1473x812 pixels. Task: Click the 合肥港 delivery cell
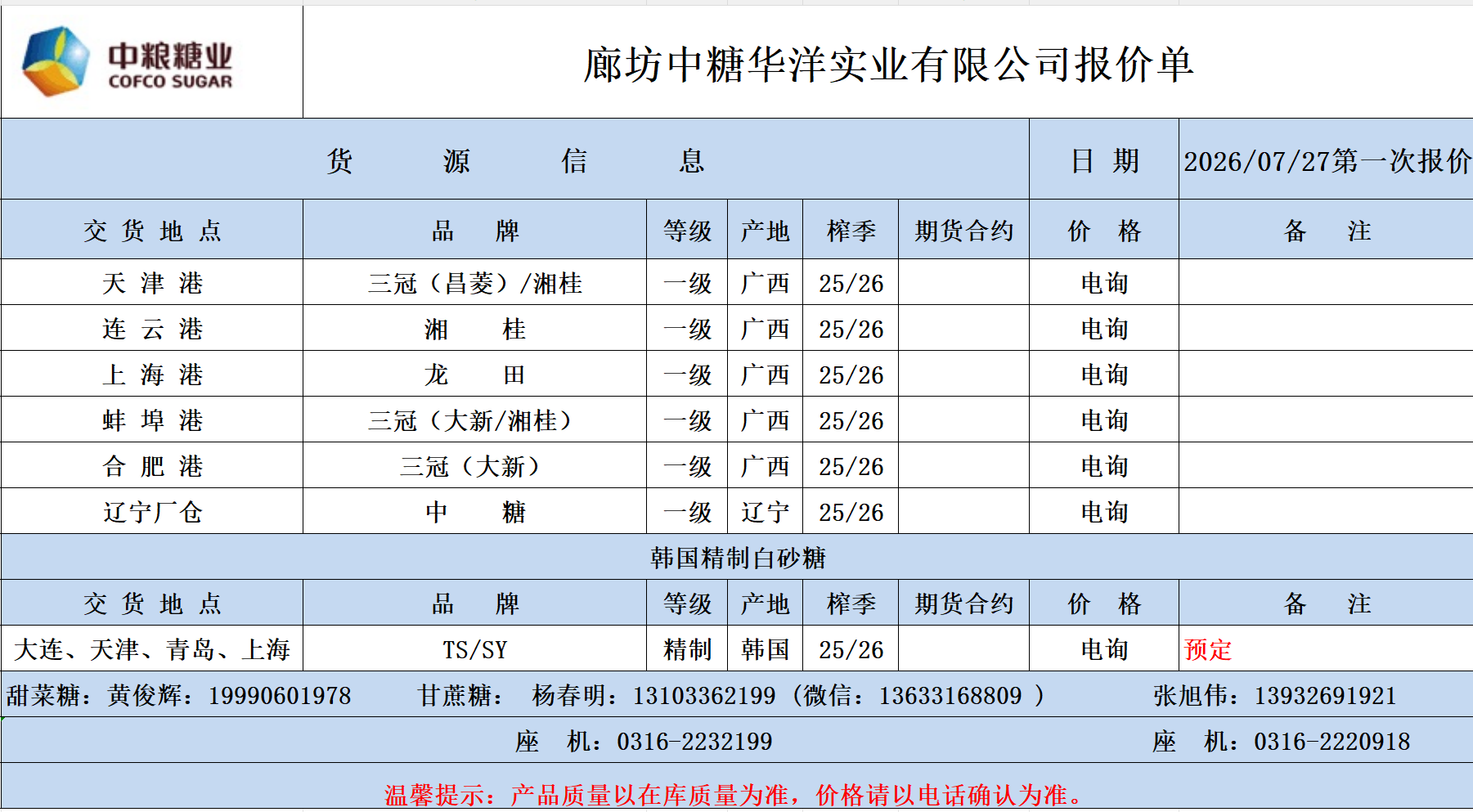pyautogui.click(x=152, y=466)
